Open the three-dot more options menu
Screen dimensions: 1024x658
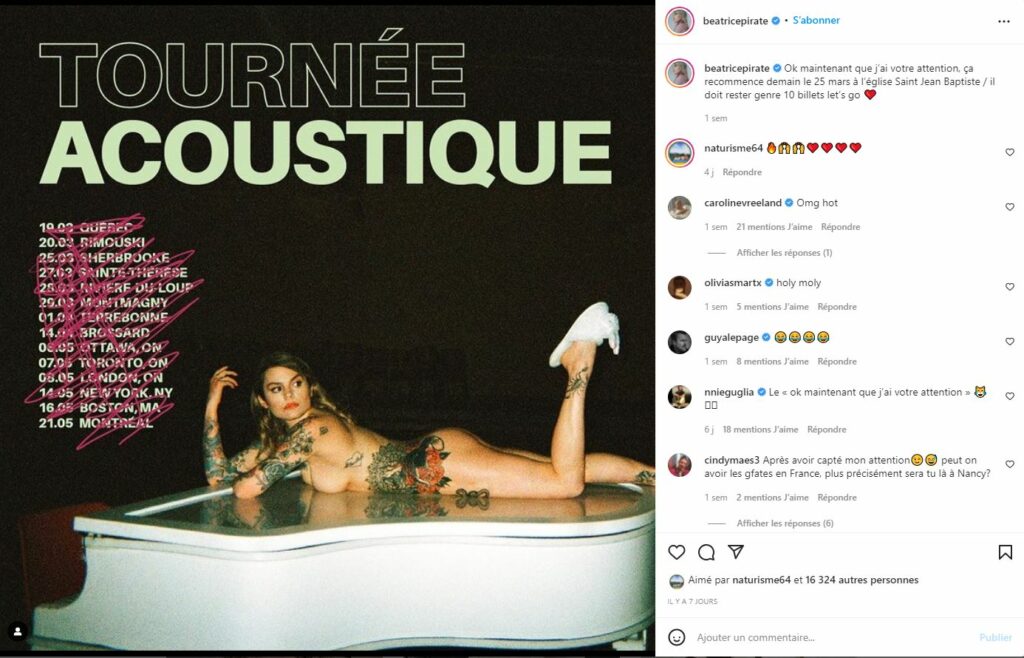1004,22
